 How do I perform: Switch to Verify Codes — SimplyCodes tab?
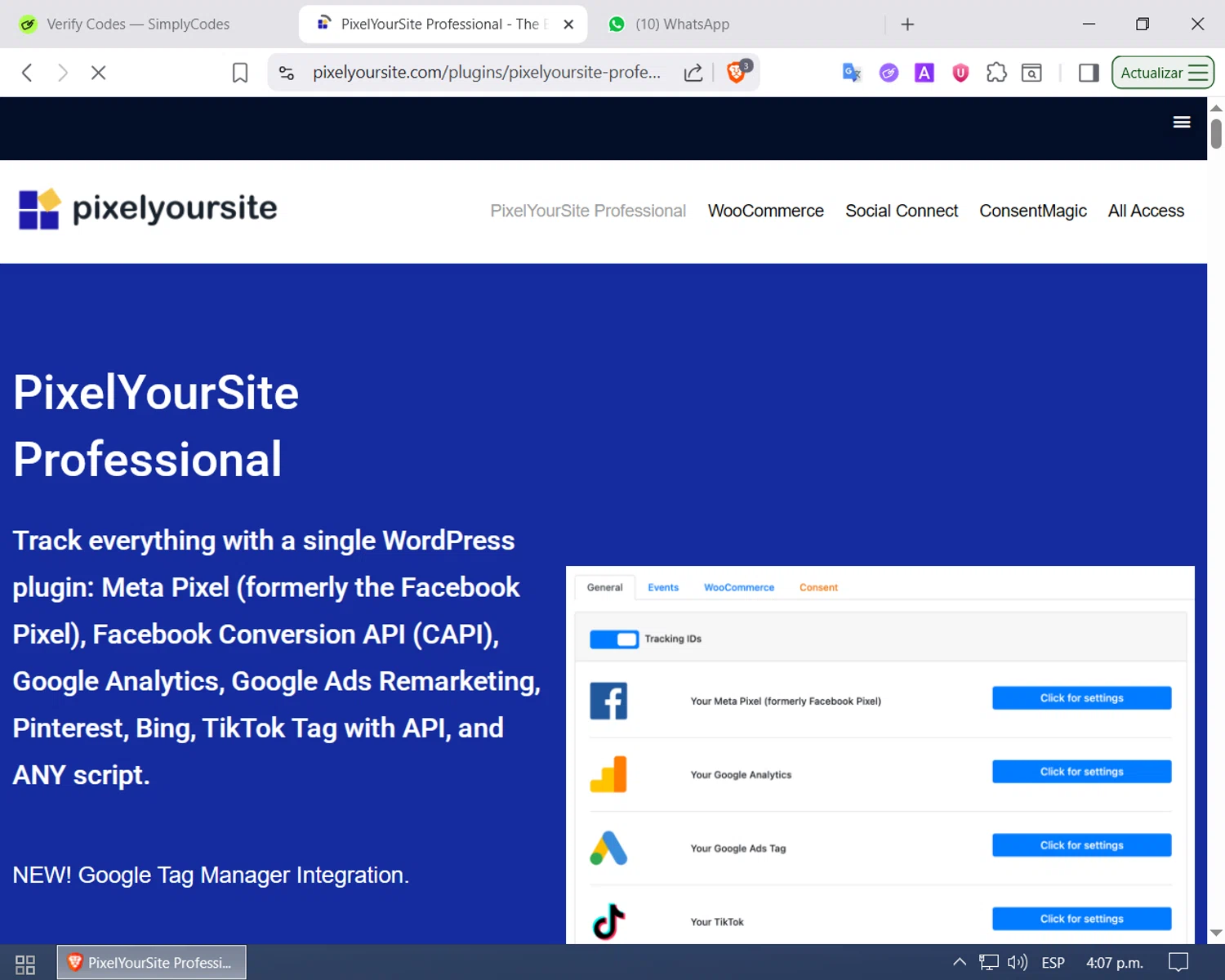point(137,24)
